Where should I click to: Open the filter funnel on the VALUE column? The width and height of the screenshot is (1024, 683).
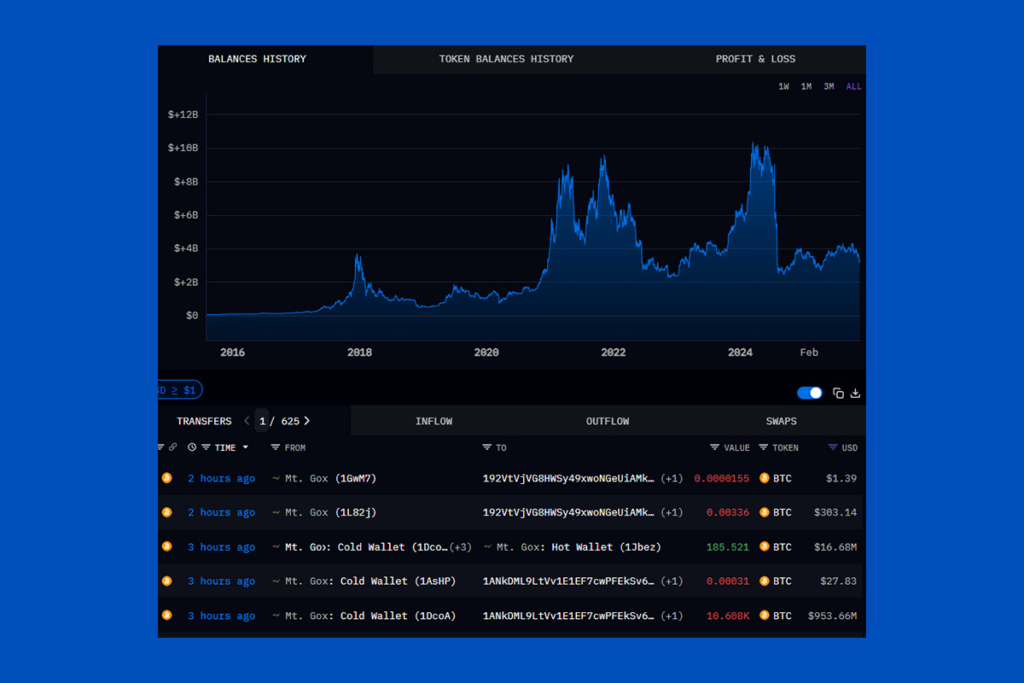(x=715, y=448)
